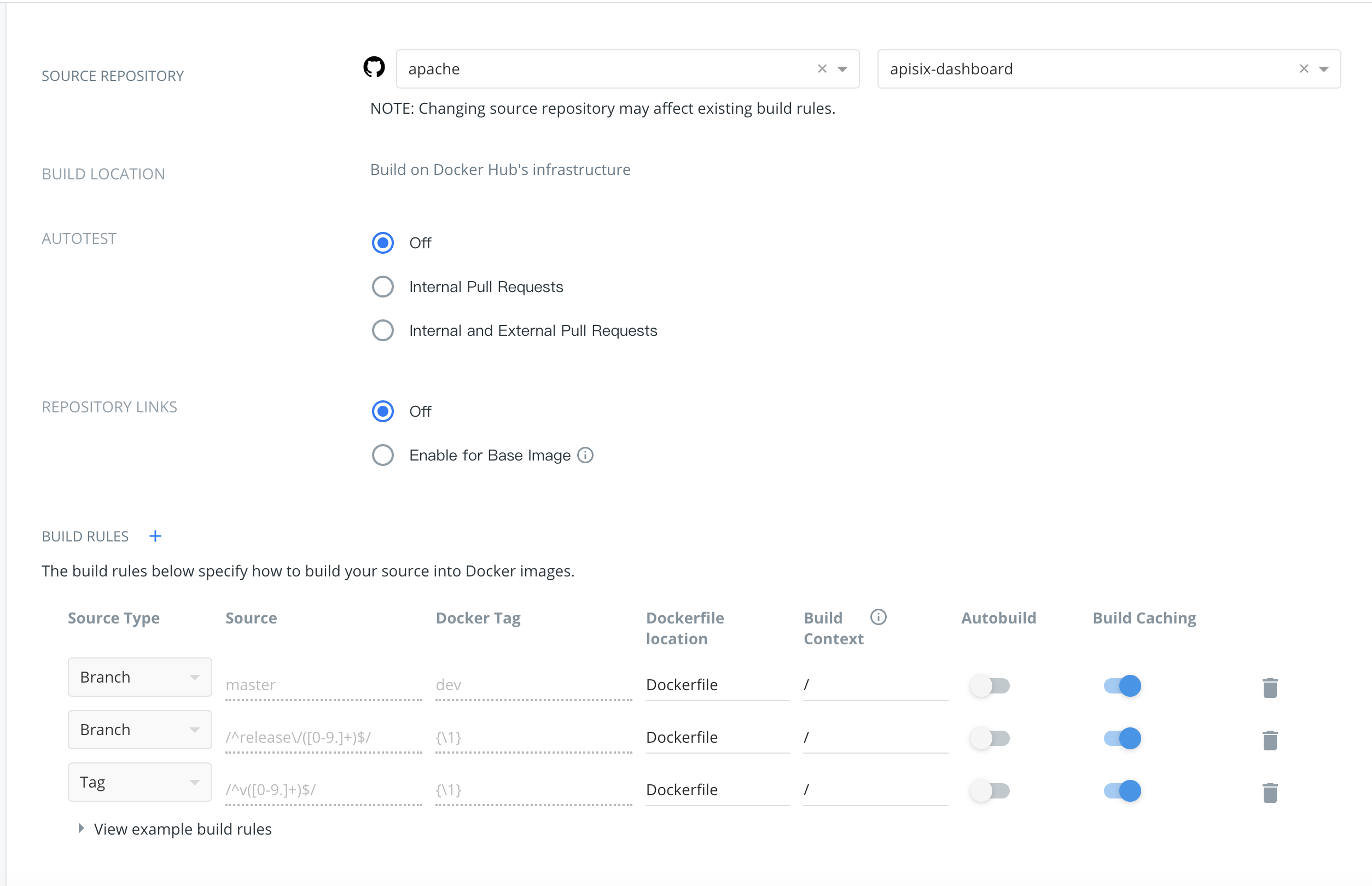Click the master source input field
The height and width of the screenshot is (886, 1372).
[323, 685]
